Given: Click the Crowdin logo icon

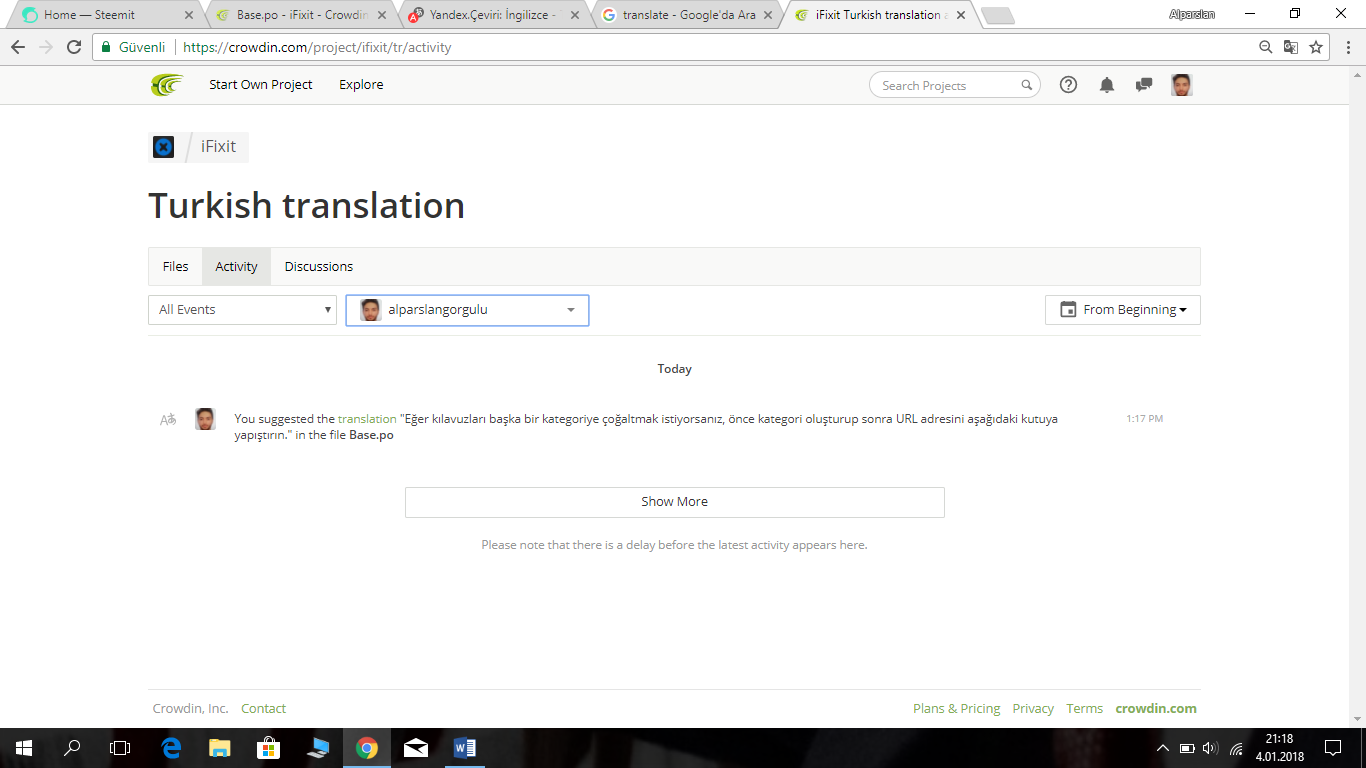Looking at the screenshot, I should pos(167,85).
